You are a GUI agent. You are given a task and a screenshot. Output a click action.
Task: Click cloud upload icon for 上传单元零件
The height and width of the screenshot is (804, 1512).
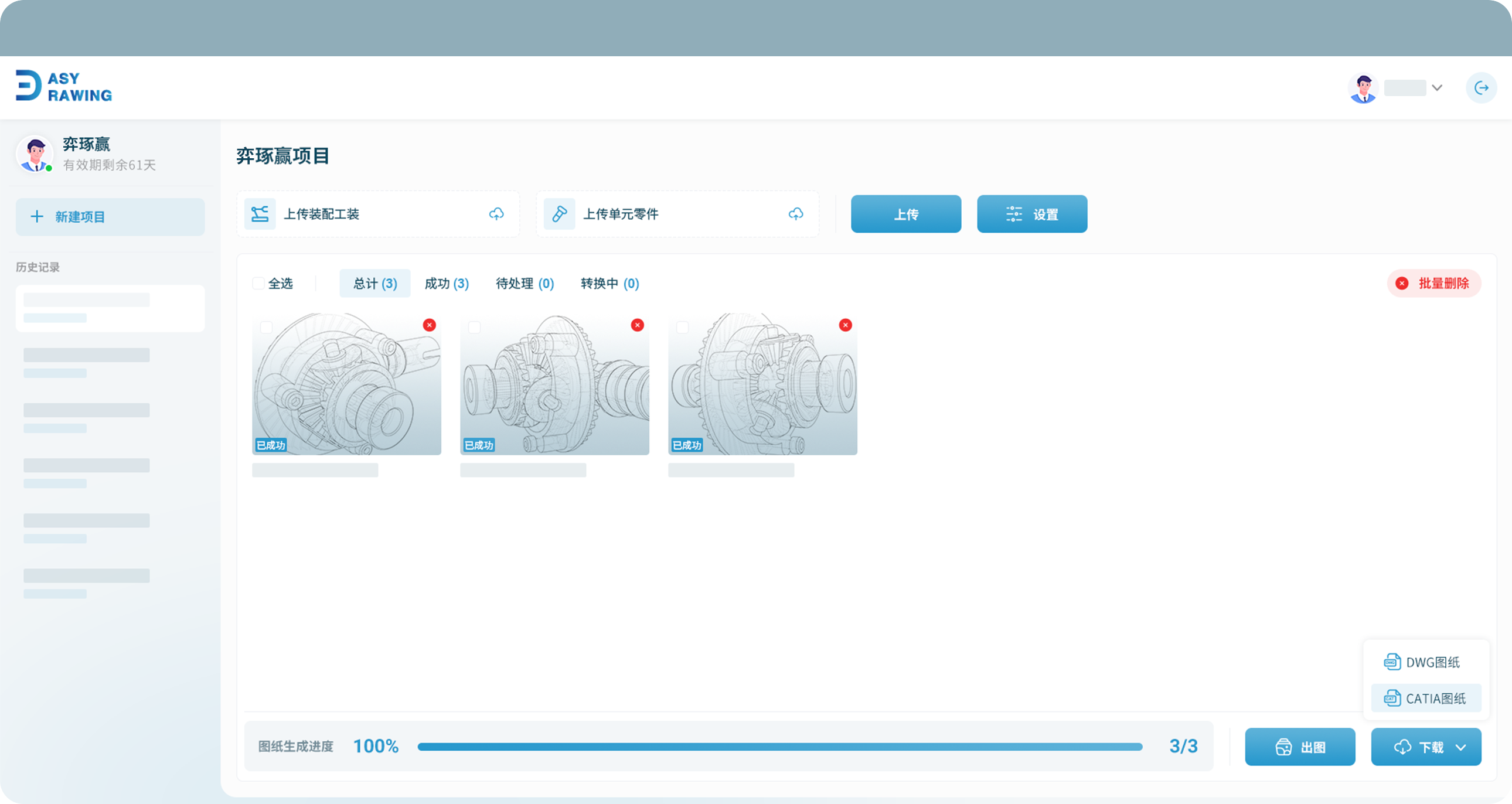[796, 214]
